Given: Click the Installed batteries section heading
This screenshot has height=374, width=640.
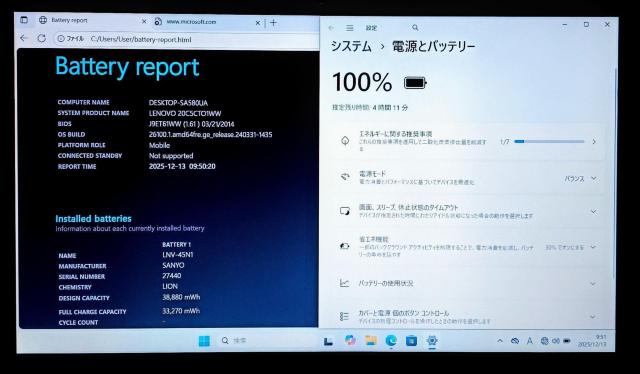Looking at the screenshot, I should click(x=93, y=218).
